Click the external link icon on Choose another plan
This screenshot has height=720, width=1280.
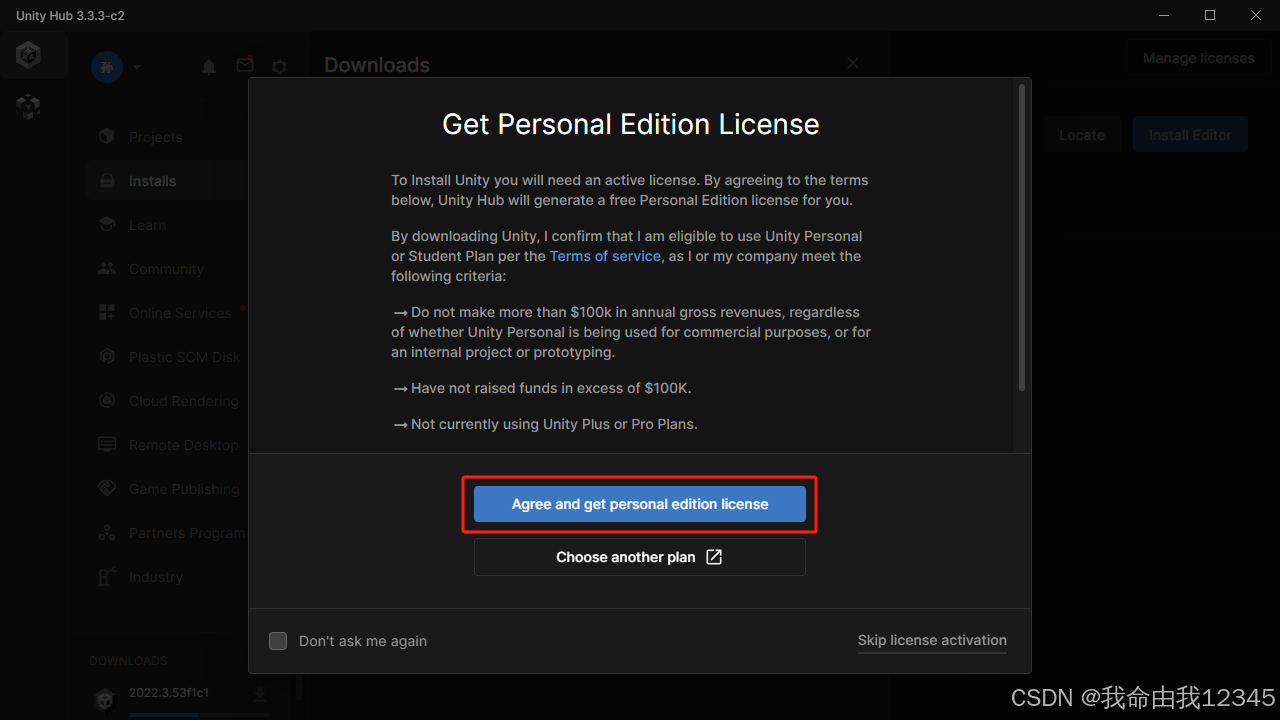[714, 557]
